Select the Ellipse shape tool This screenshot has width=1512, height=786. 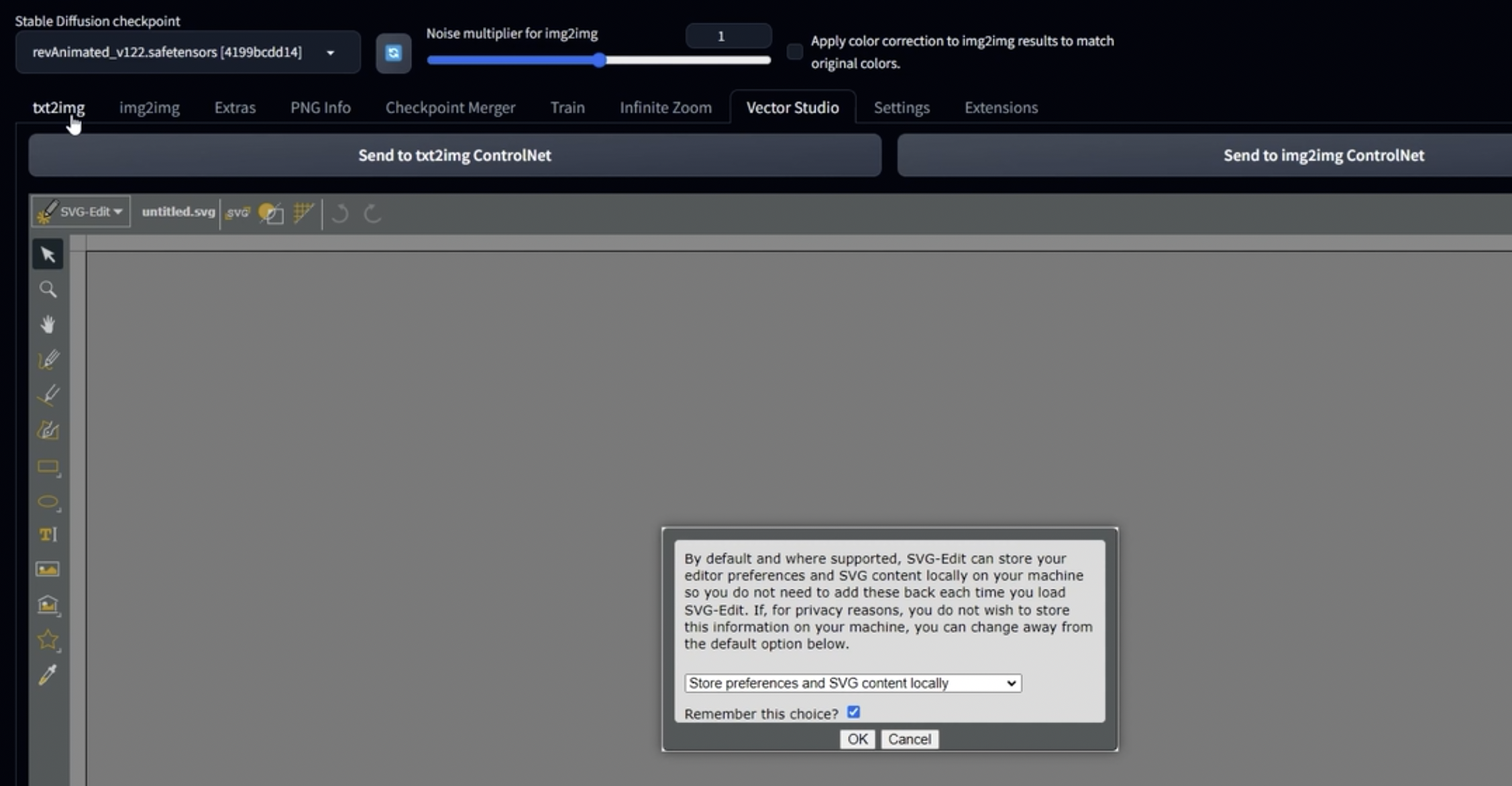pyautogui.click(x=48, y=502)
